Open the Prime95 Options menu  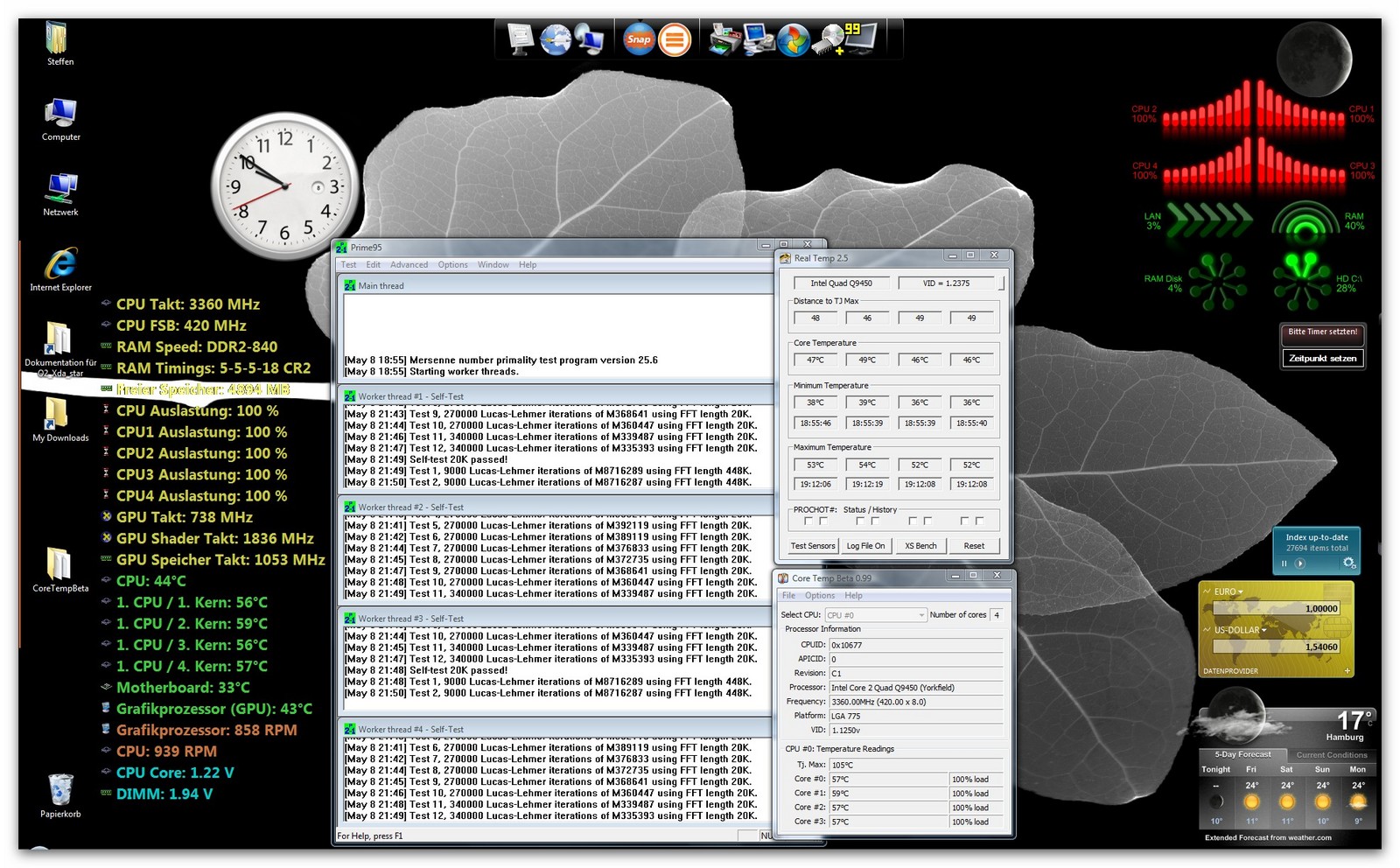pos(452,265)
